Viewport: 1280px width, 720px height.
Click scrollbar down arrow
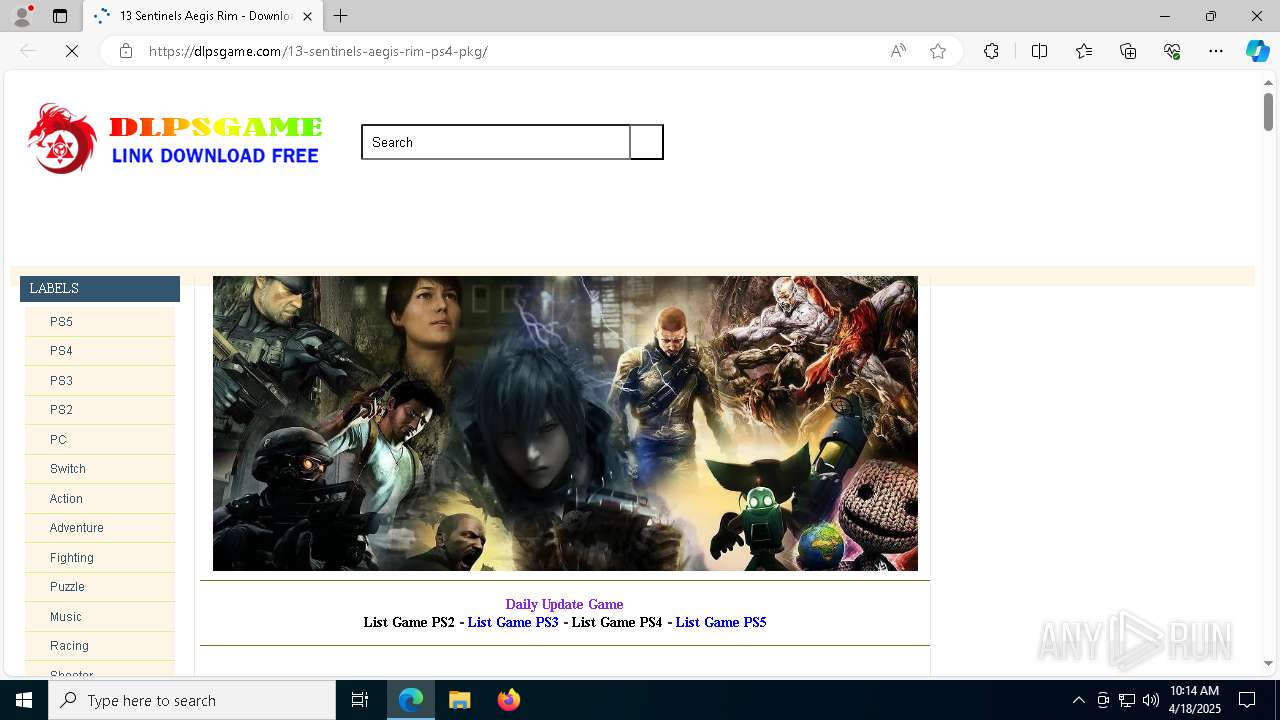[1268, 663]
